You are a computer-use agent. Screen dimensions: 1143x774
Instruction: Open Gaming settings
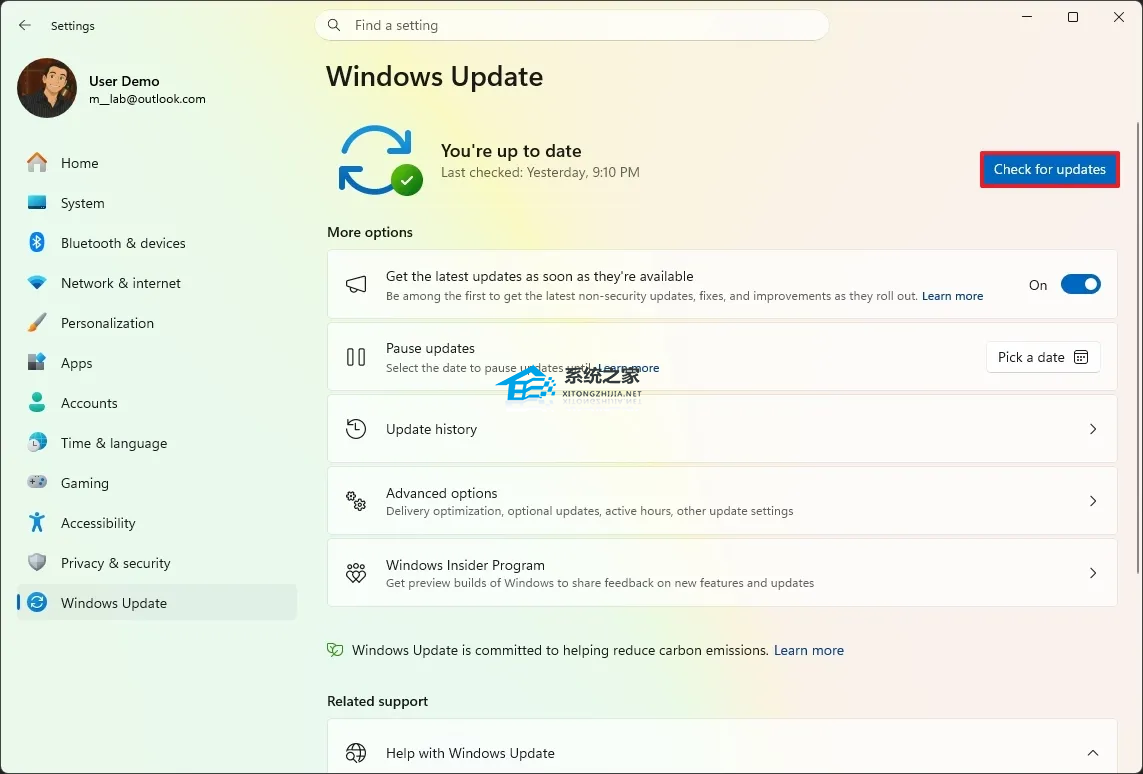156,482
